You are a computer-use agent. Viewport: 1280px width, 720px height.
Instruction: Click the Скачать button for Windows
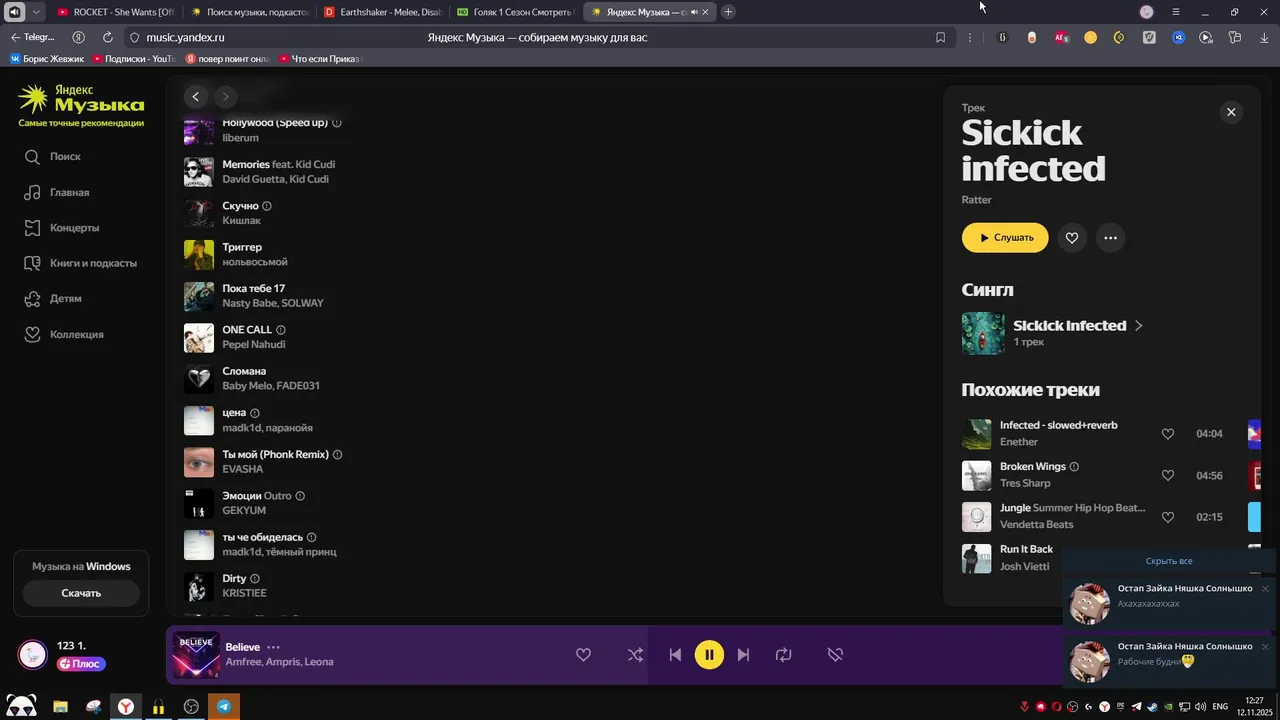click(x=81, y=593)
